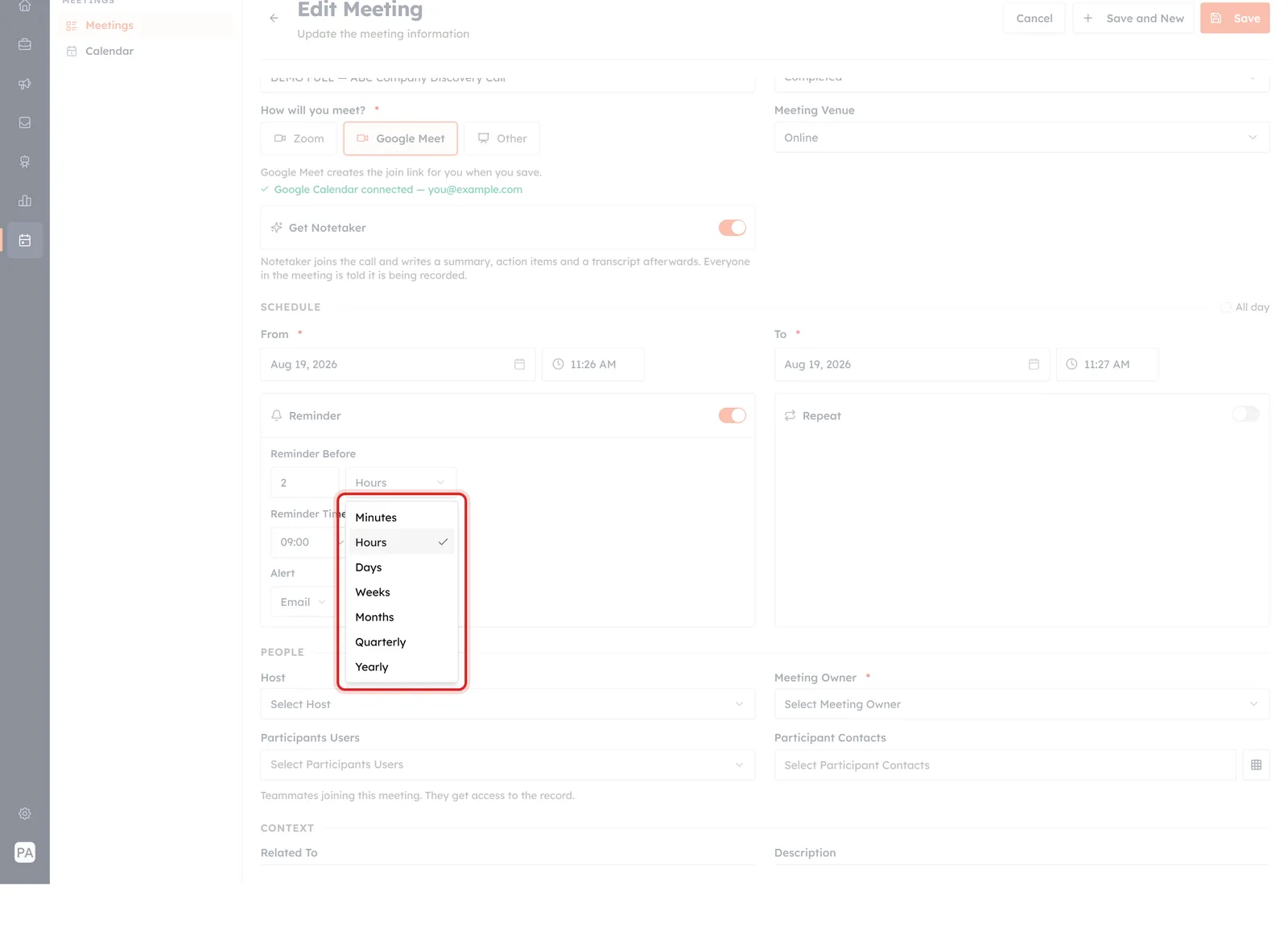Turn off the Reminder switch
This screenshot has height=944, width=1288.
(733, 415)
